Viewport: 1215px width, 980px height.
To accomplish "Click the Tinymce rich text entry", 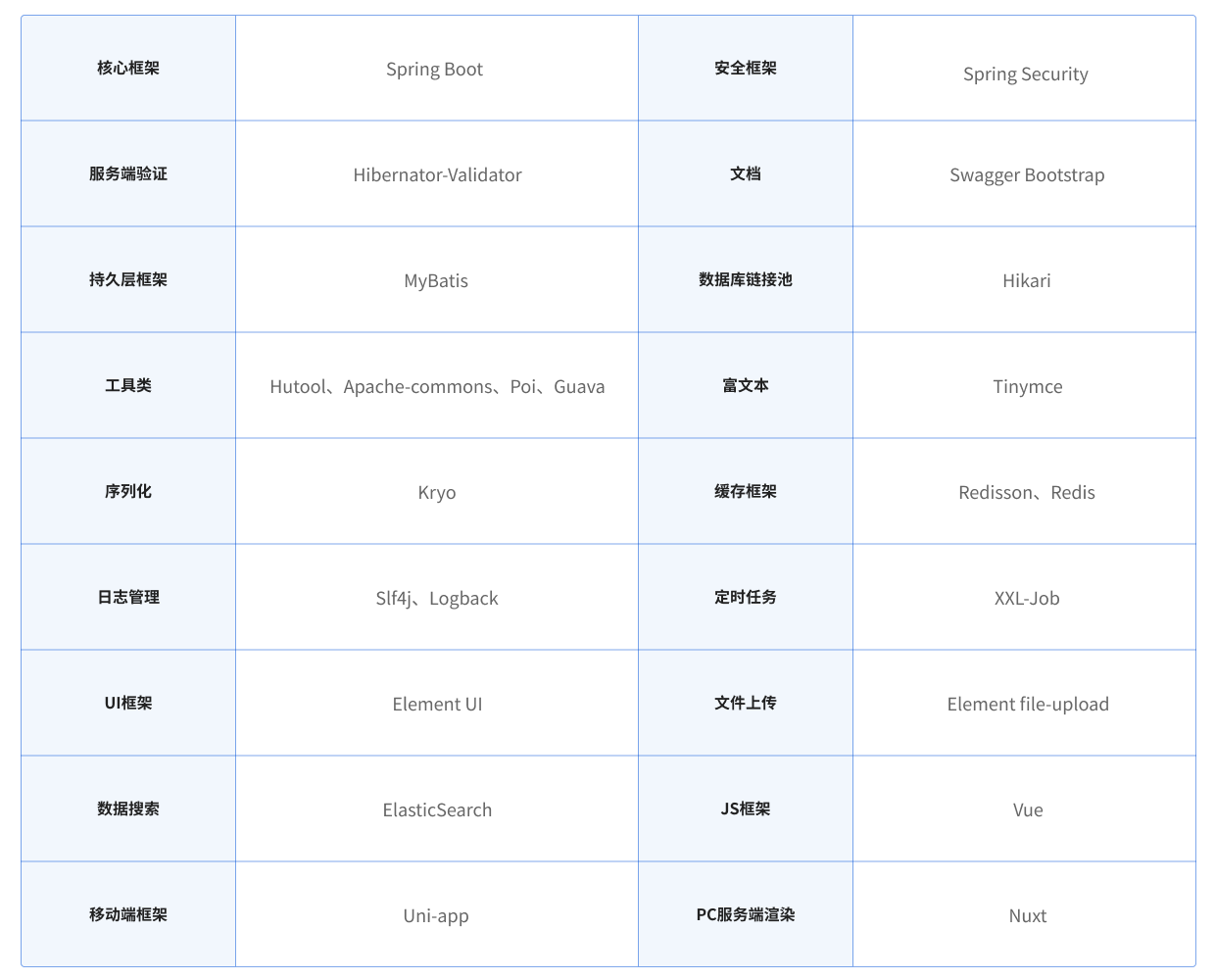I will (x=1027, y=386).
